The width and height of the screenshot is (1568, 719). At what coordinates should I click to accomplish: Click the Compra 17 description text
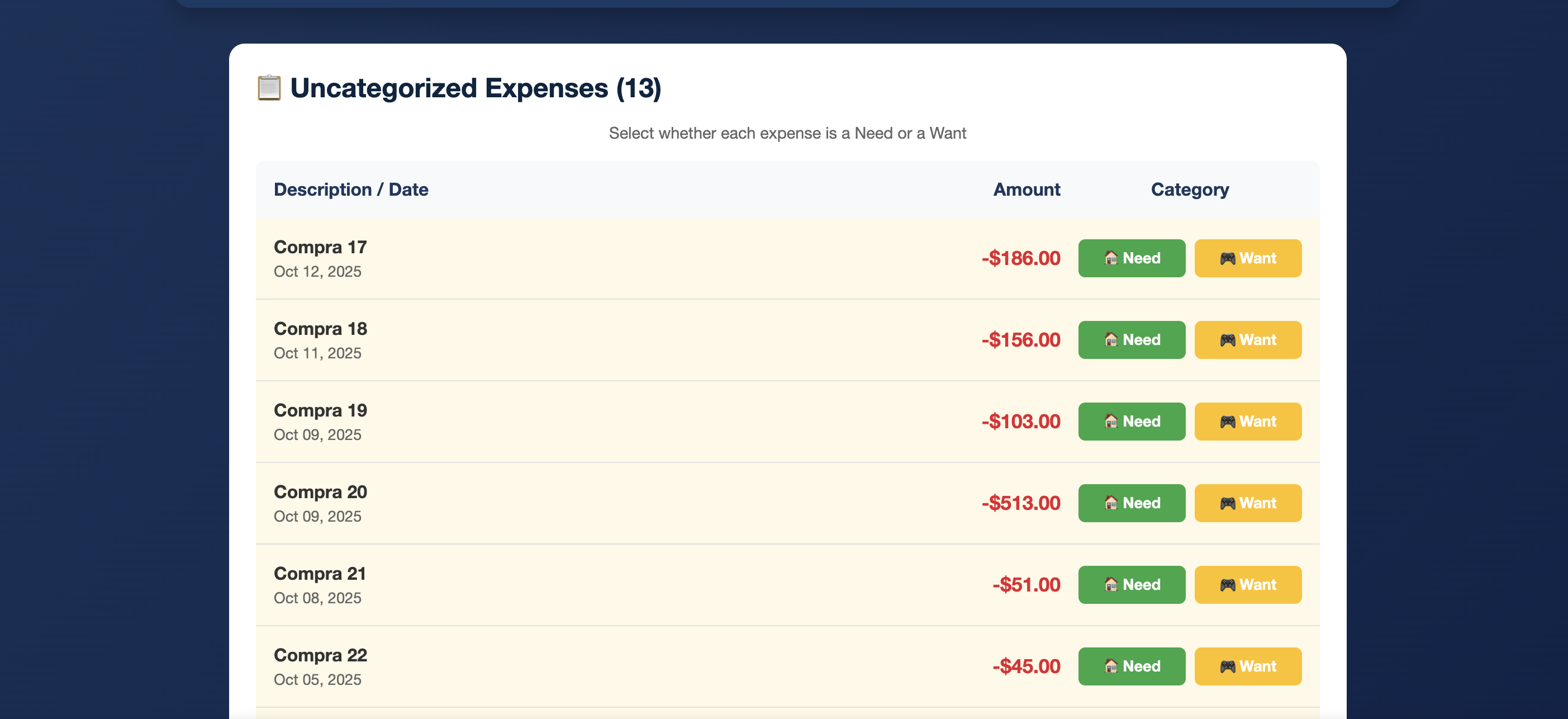[x=320, y=247]
